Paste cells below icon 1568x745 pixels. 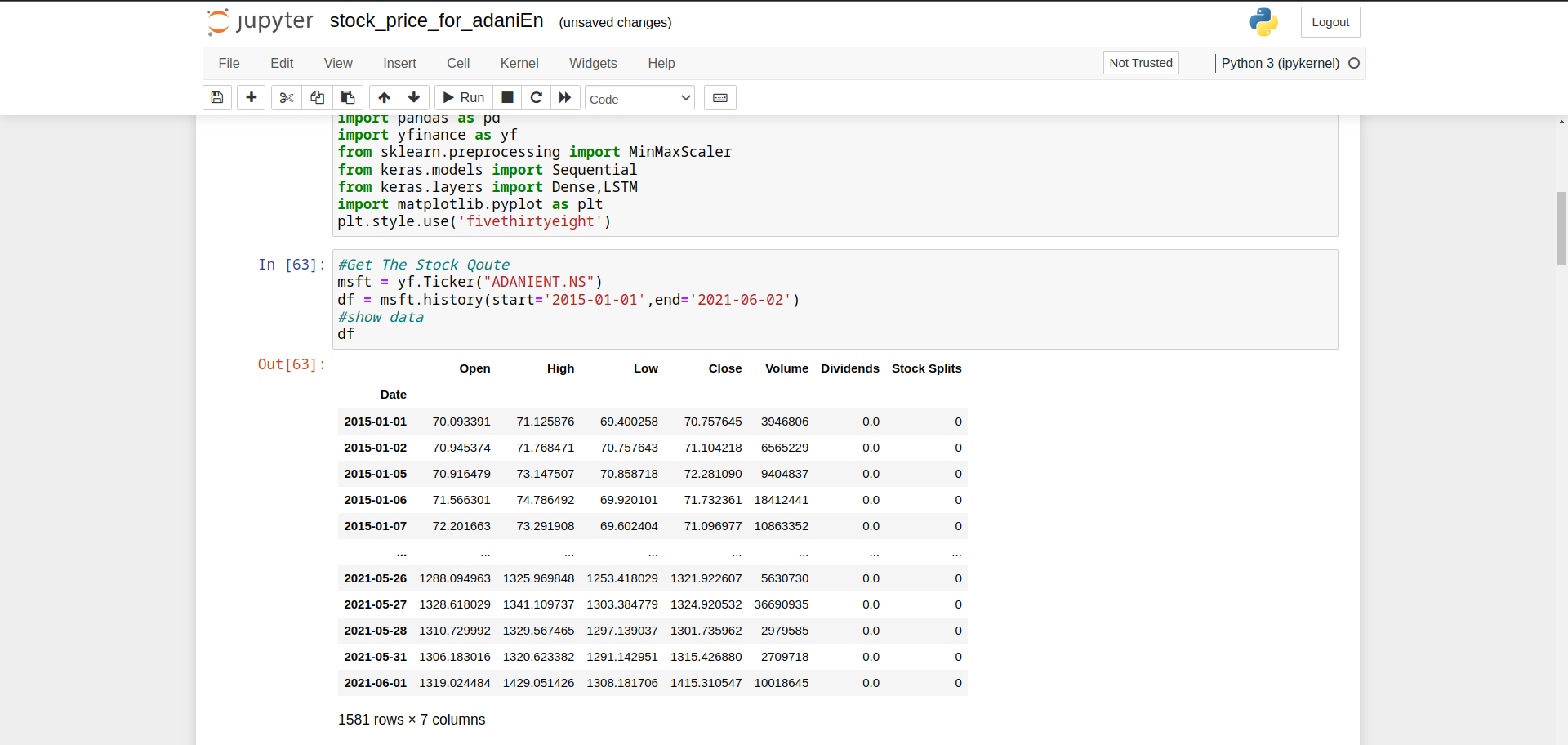[x=348, y=98]
